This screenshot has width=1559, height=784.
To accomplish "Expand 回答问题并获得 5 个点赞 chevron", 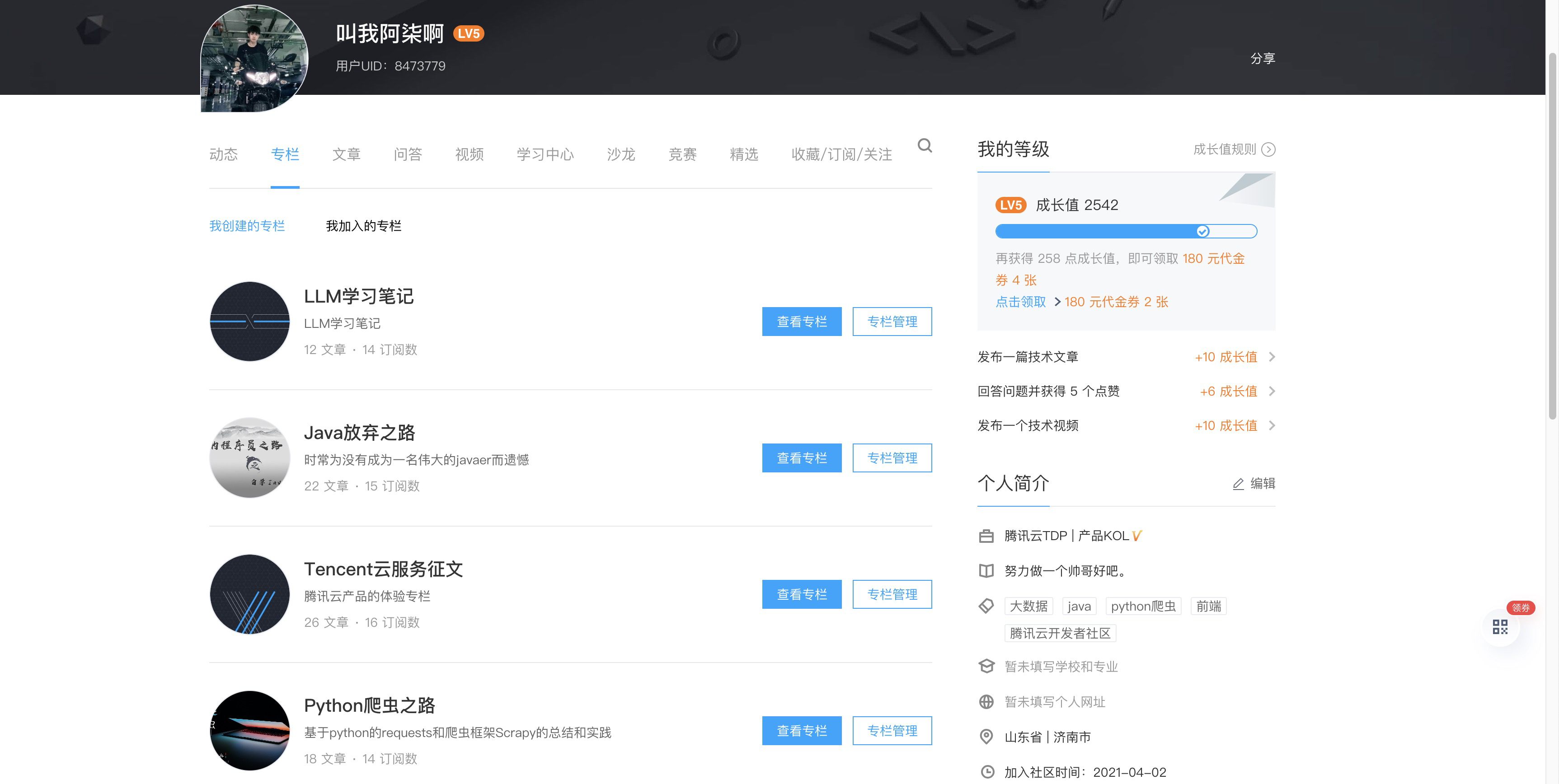I will click(x=1271, y=392).
